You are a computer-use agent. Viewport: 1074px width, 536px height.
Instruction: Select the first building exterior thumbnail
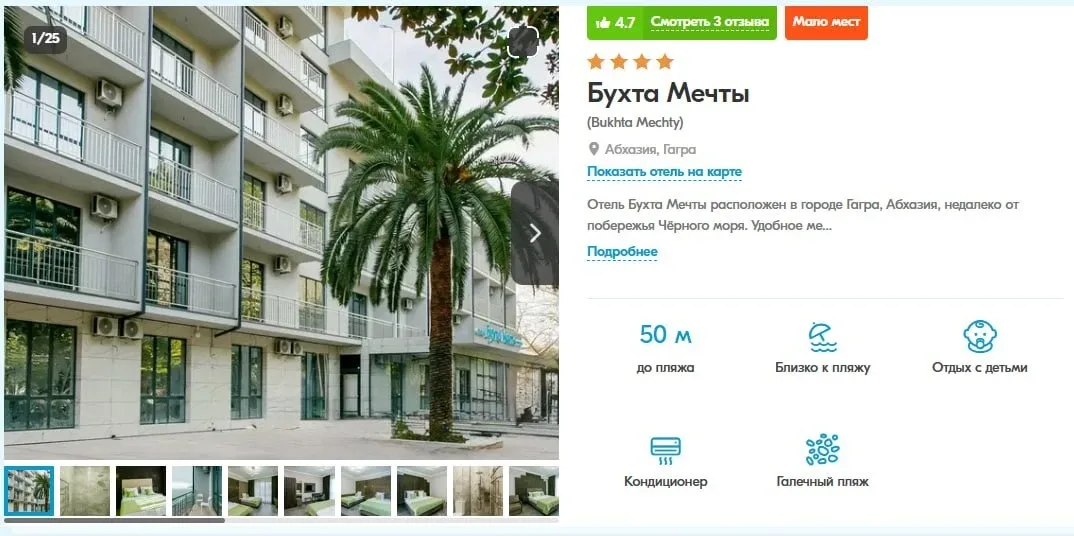pyautogui.click(x=29, y=491)
